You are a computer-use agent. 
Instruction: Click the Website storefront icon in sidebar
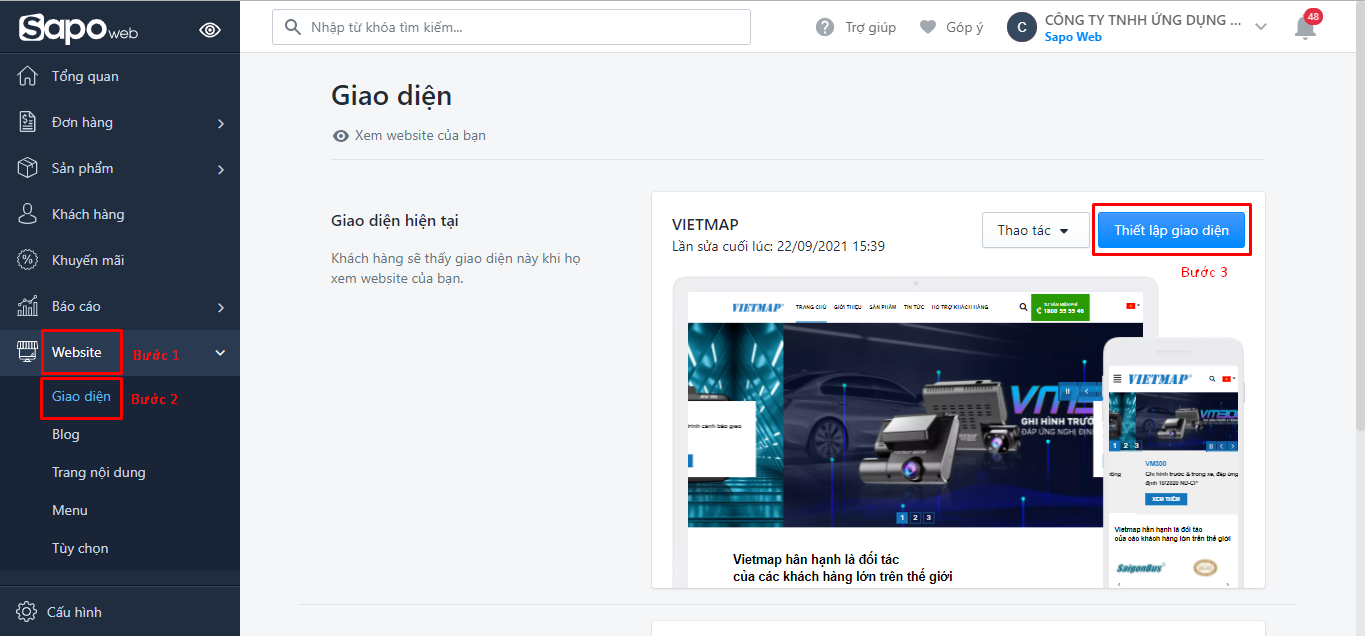(x=28, y=352)
